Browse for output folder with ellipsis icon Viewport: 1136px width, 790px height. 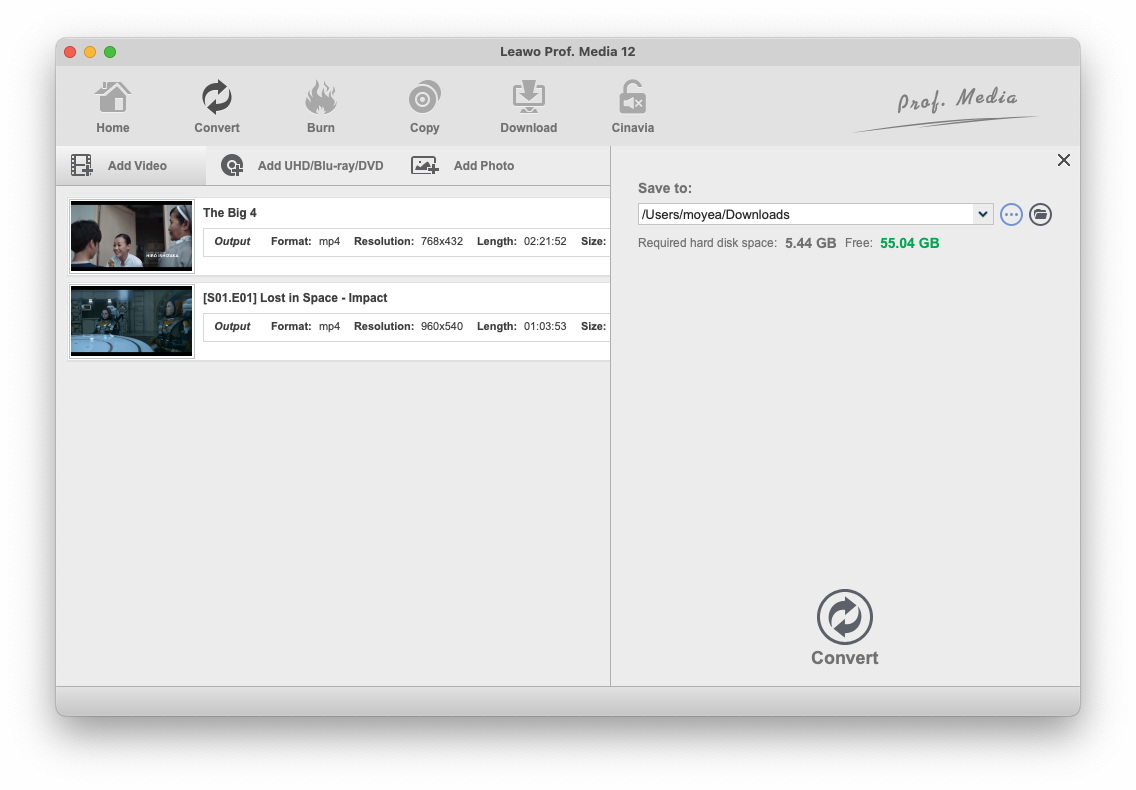1011,214
